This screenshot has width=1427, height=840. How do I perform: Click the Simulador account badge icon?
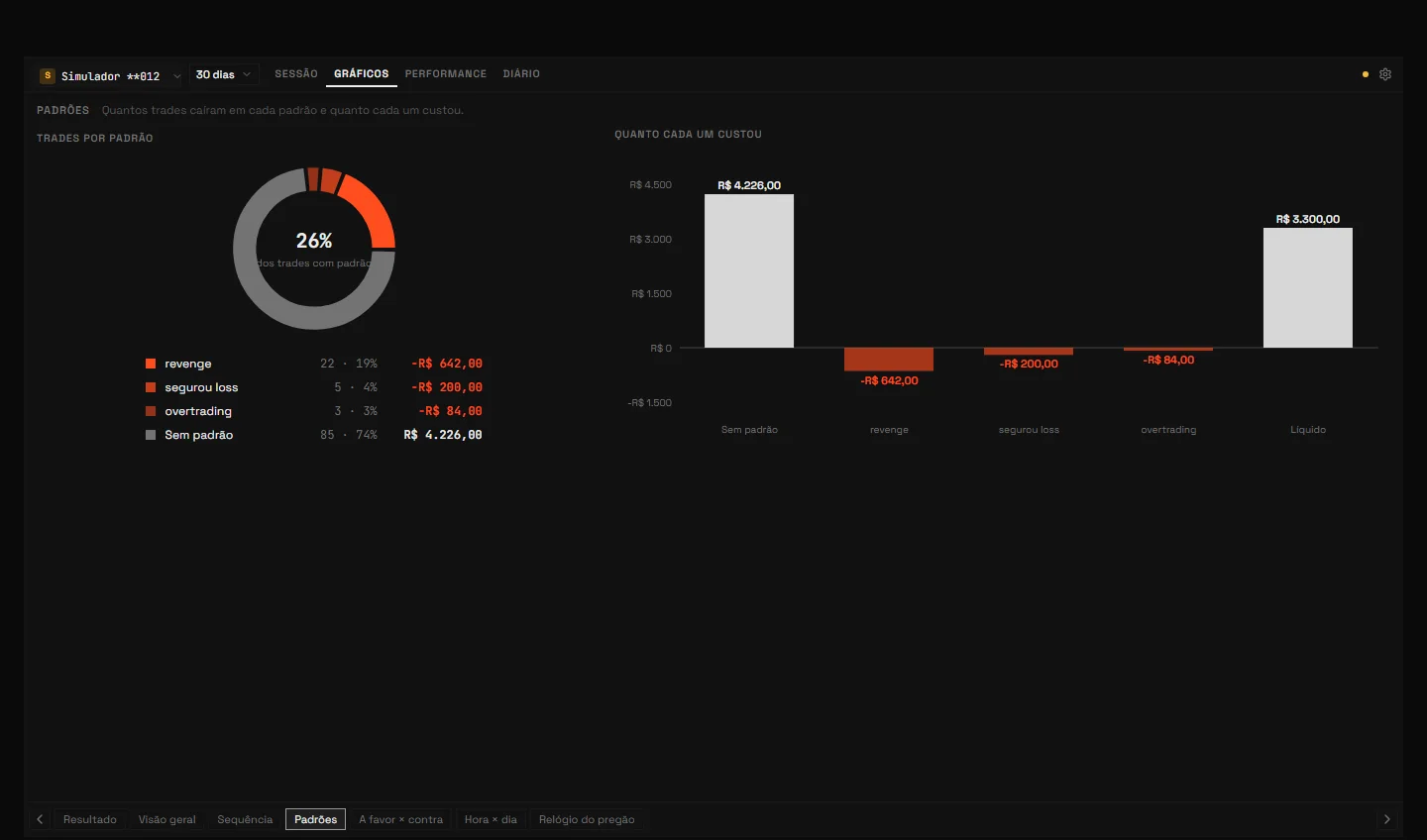pyautogui.click(x=47, y=75)
